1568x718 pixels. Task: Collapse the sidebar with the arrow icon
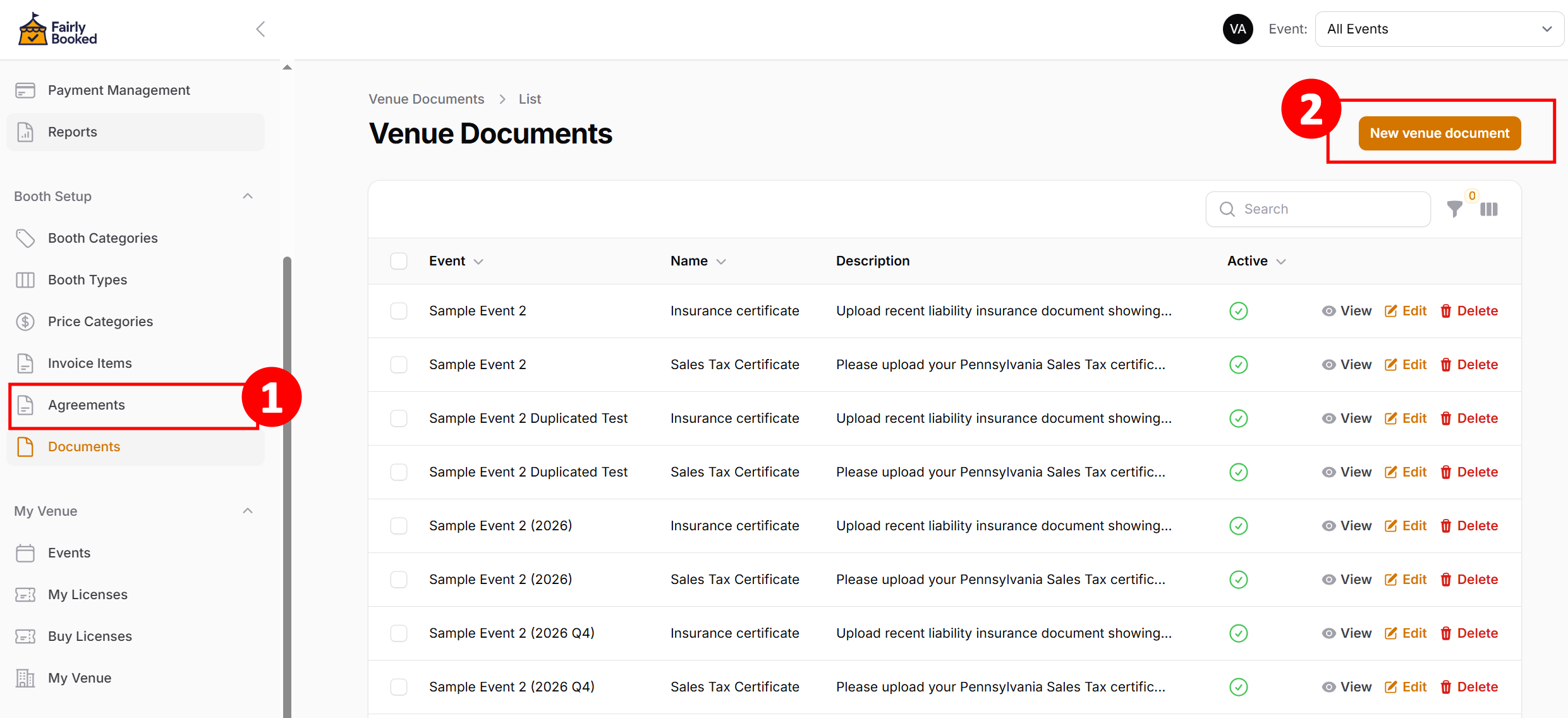click(260, 29)
